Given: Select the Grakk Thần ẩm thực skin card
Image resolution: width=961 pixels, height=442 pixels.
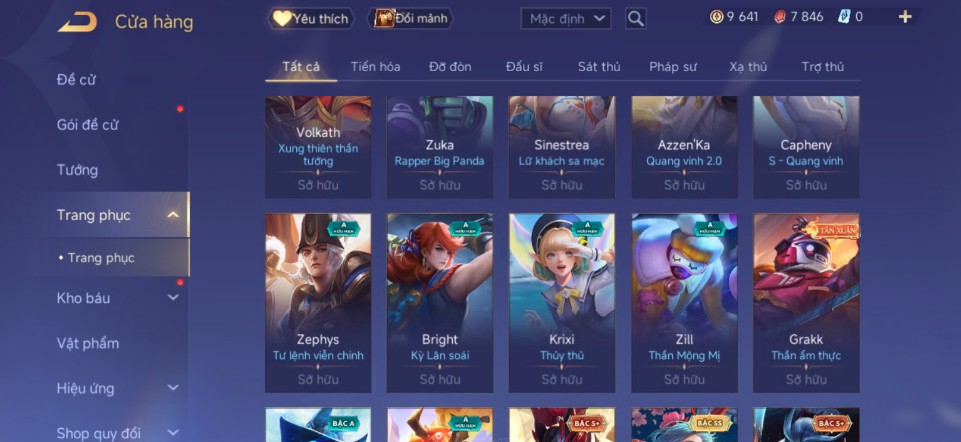Looking at the screenshot, I should click(x=806, y=303).
